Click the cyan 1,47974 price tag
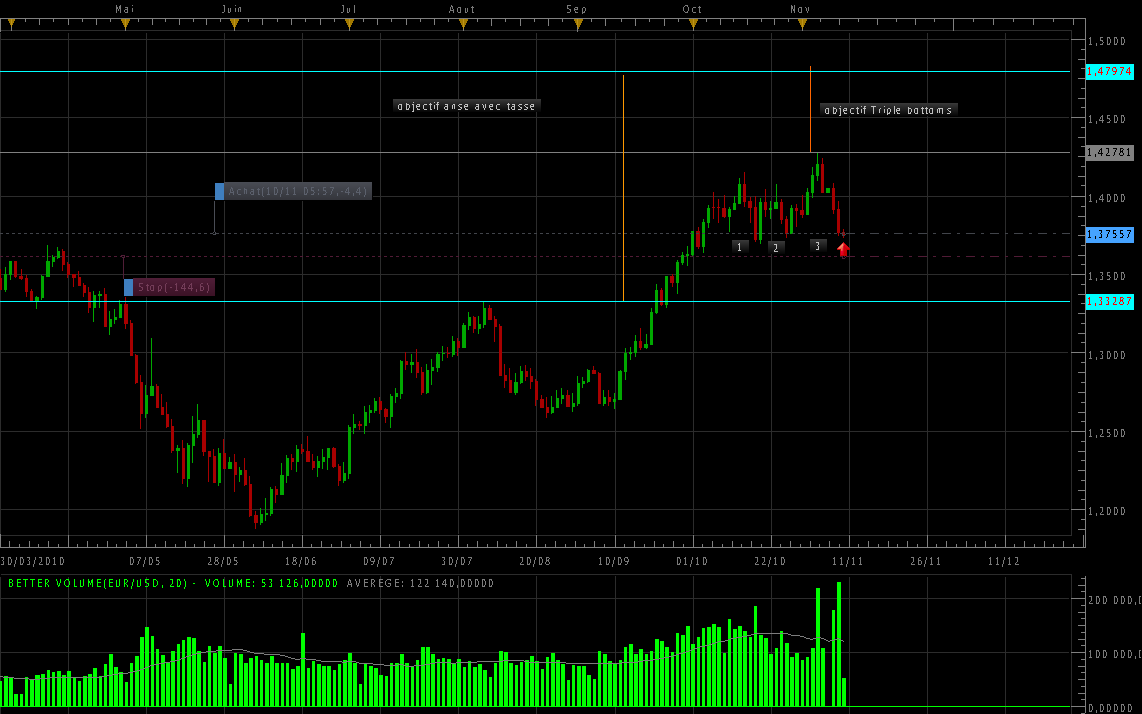Screen dimensions: 1142x714 coord(1111,72)
